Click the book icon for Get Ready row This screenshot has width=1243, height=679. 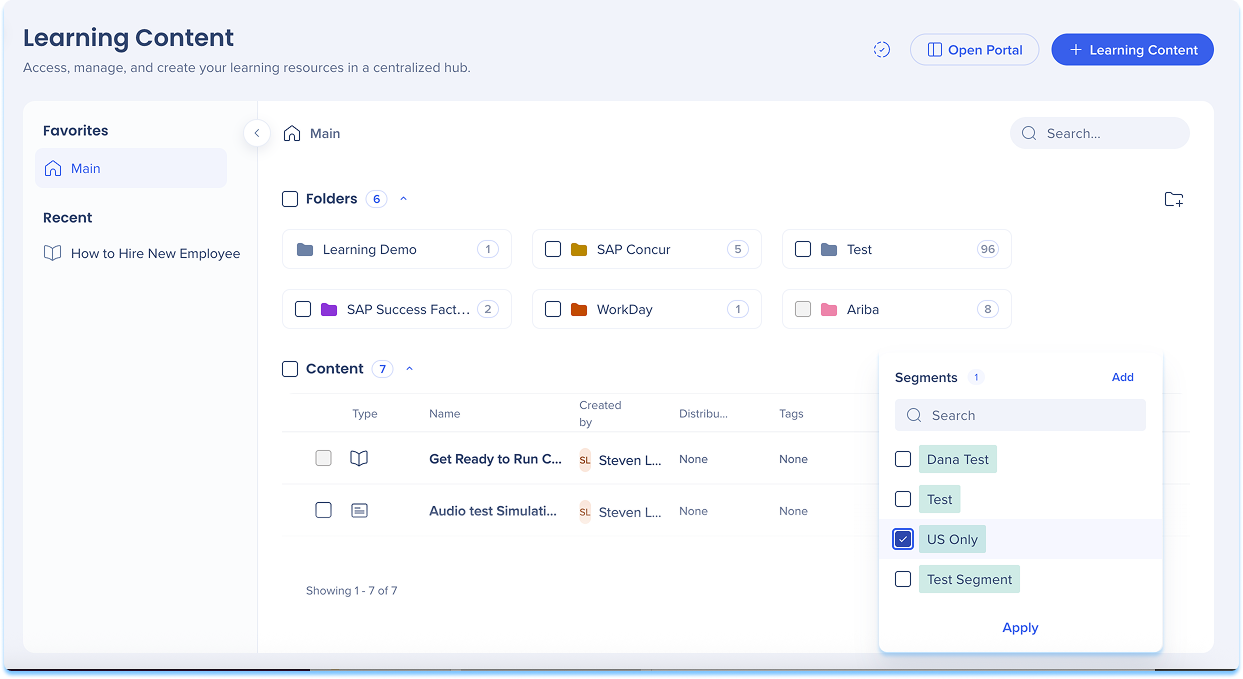[359, 459]
